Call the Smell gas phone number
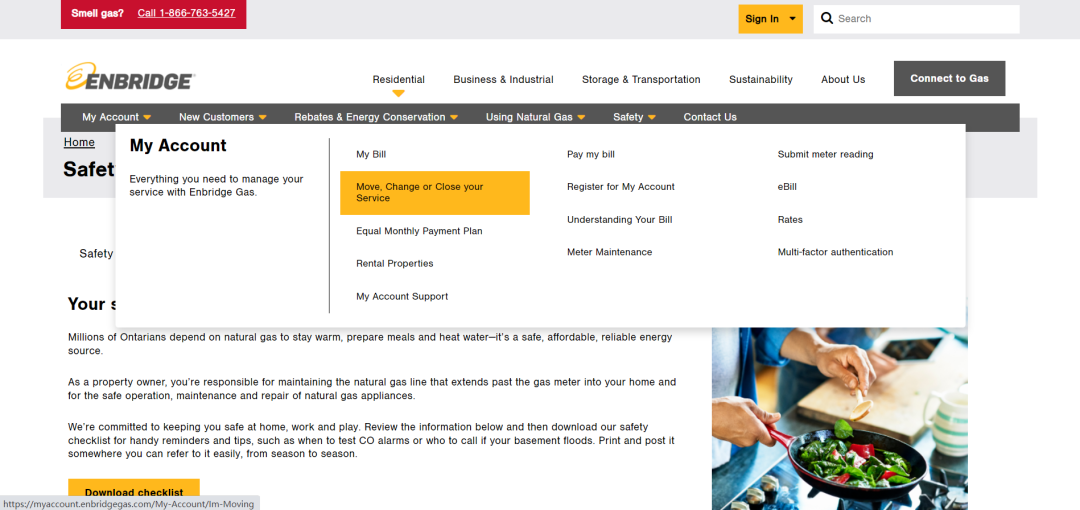1080x510 pixels. pos(186,13)
